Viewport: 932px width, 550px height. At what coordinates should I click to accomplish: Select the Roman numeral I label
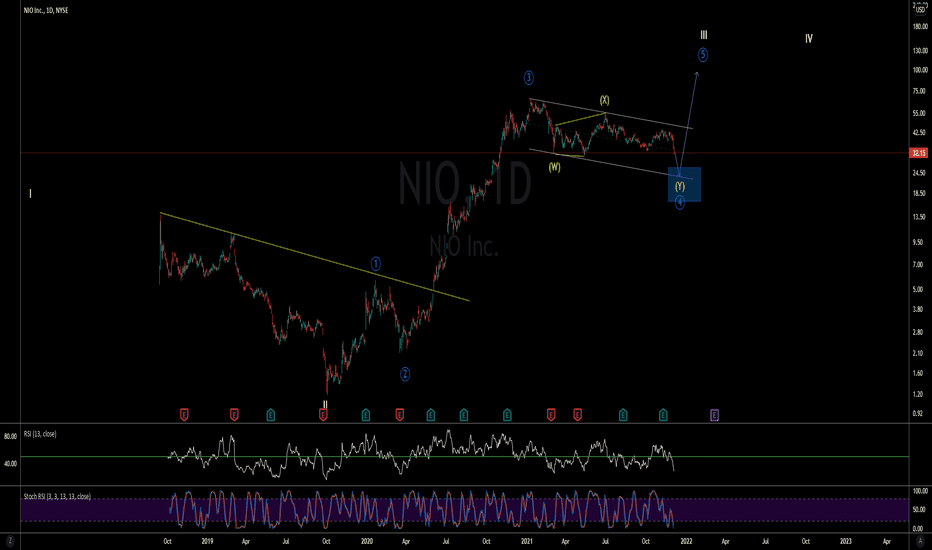point(30,193)
